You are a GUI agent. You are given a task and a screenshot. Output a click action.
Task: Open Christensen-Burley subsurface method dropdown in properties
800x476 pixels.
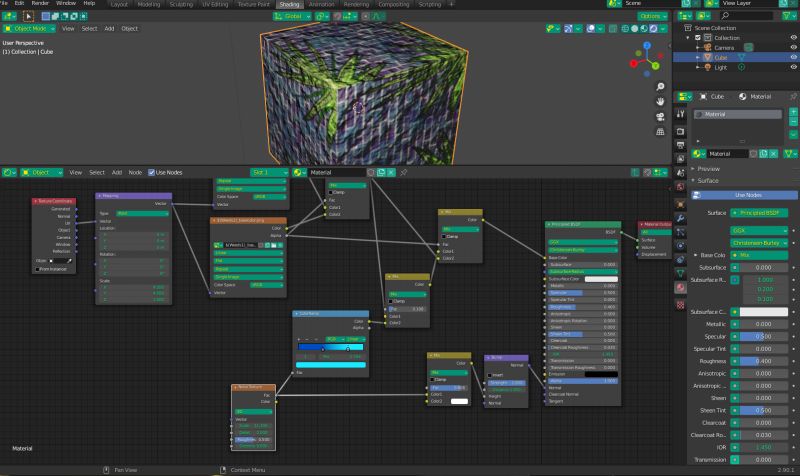pyautogui.click(x=759, y=243)
